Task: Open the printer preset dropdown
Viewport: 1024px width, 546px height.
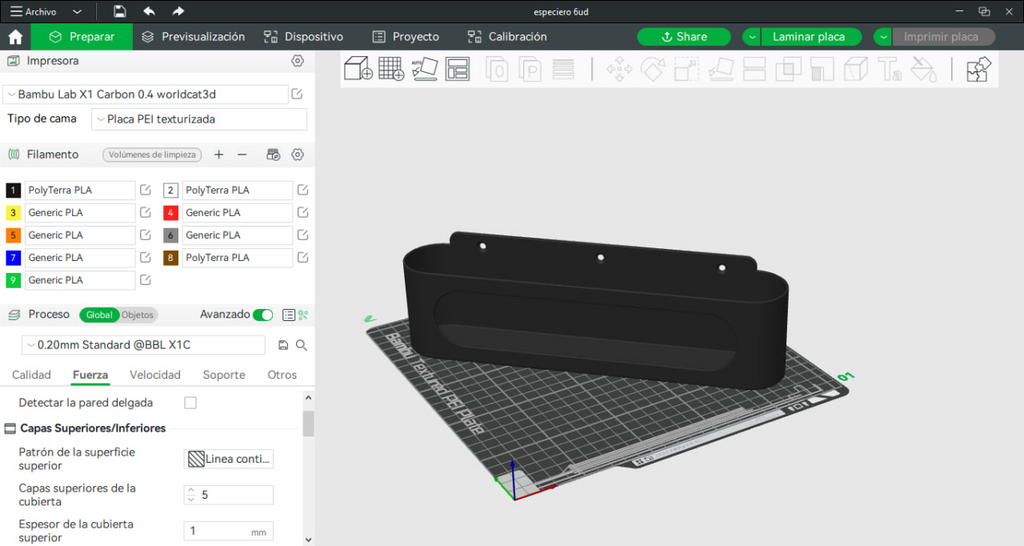Action: click(x=146, y=94)
